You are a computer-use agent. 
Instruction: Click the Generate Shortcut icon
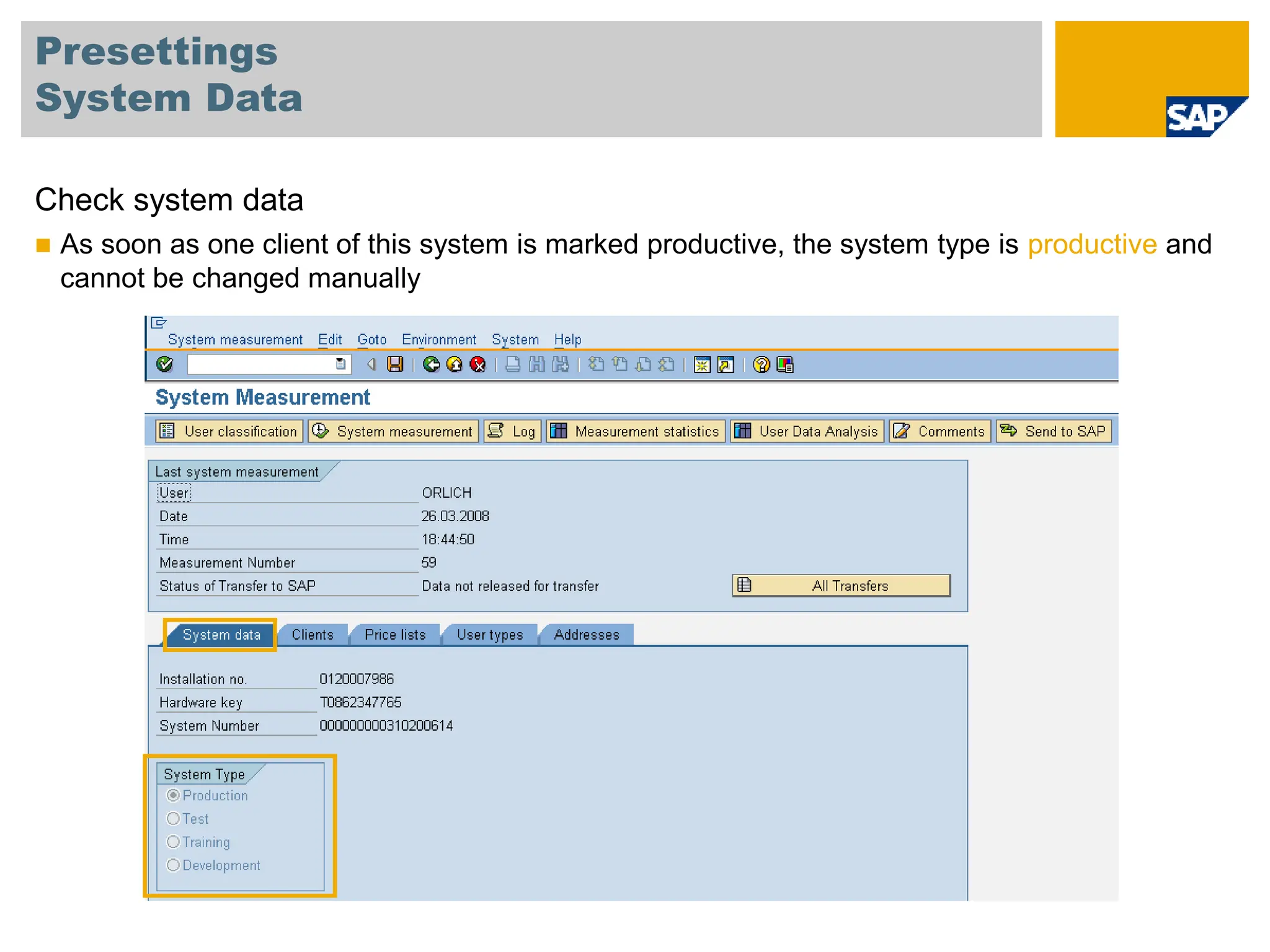click(x=726, y=364)
